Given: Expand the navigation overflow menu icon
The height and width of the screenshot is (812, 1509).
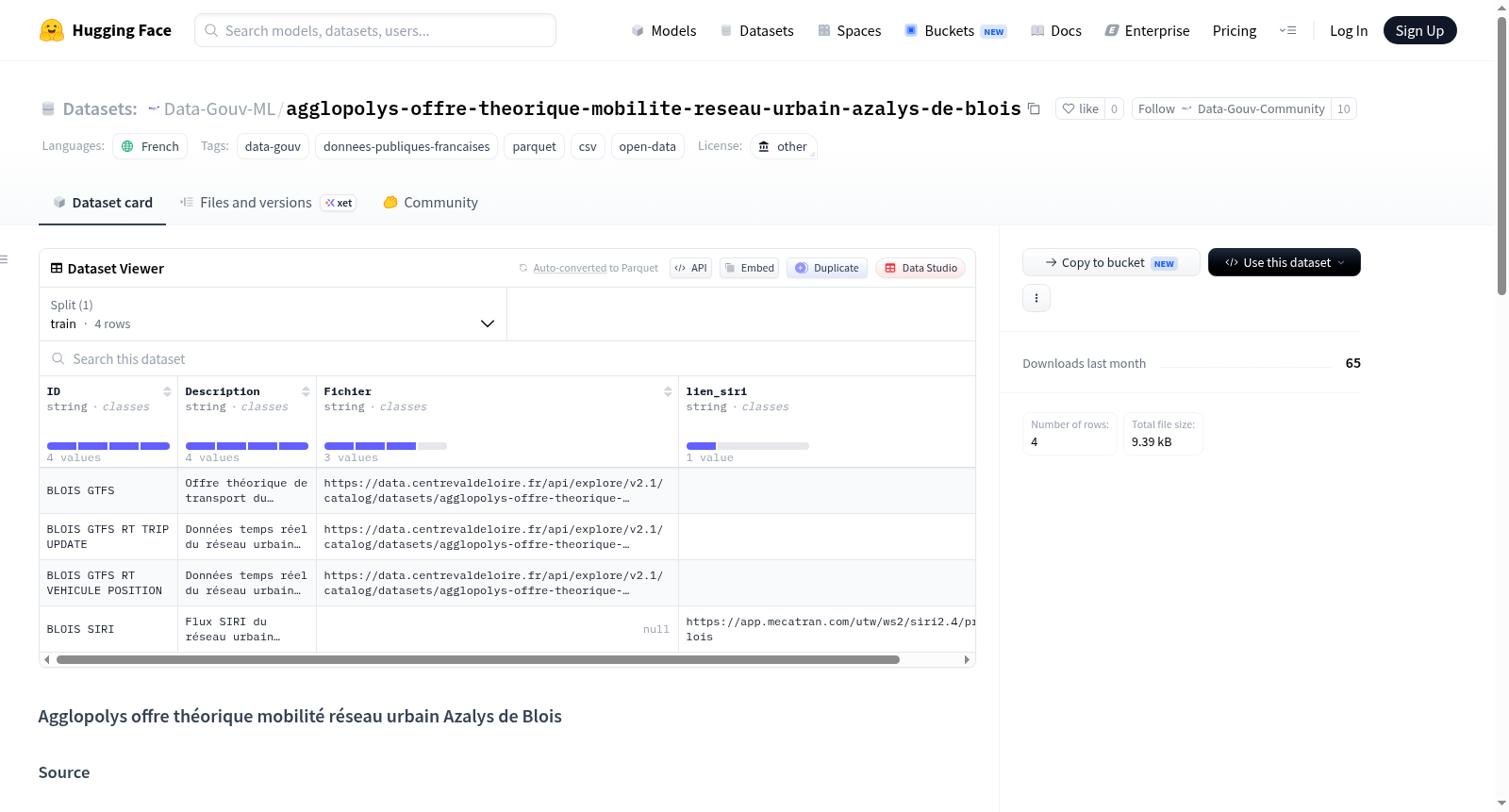Looking at the screenshot, I should (x=1287, y=30).
